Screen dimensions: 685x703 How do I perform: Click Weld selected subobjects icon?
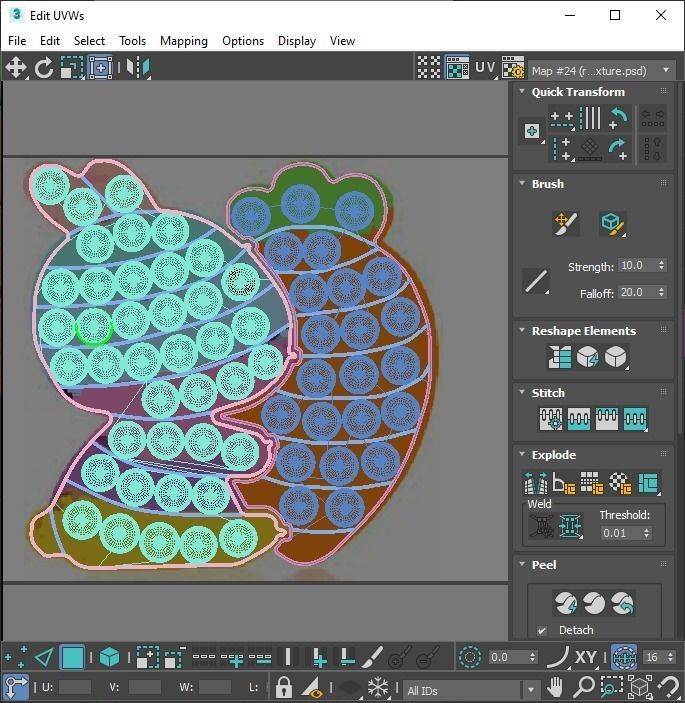pyautogui.click(x=571, y=525)
